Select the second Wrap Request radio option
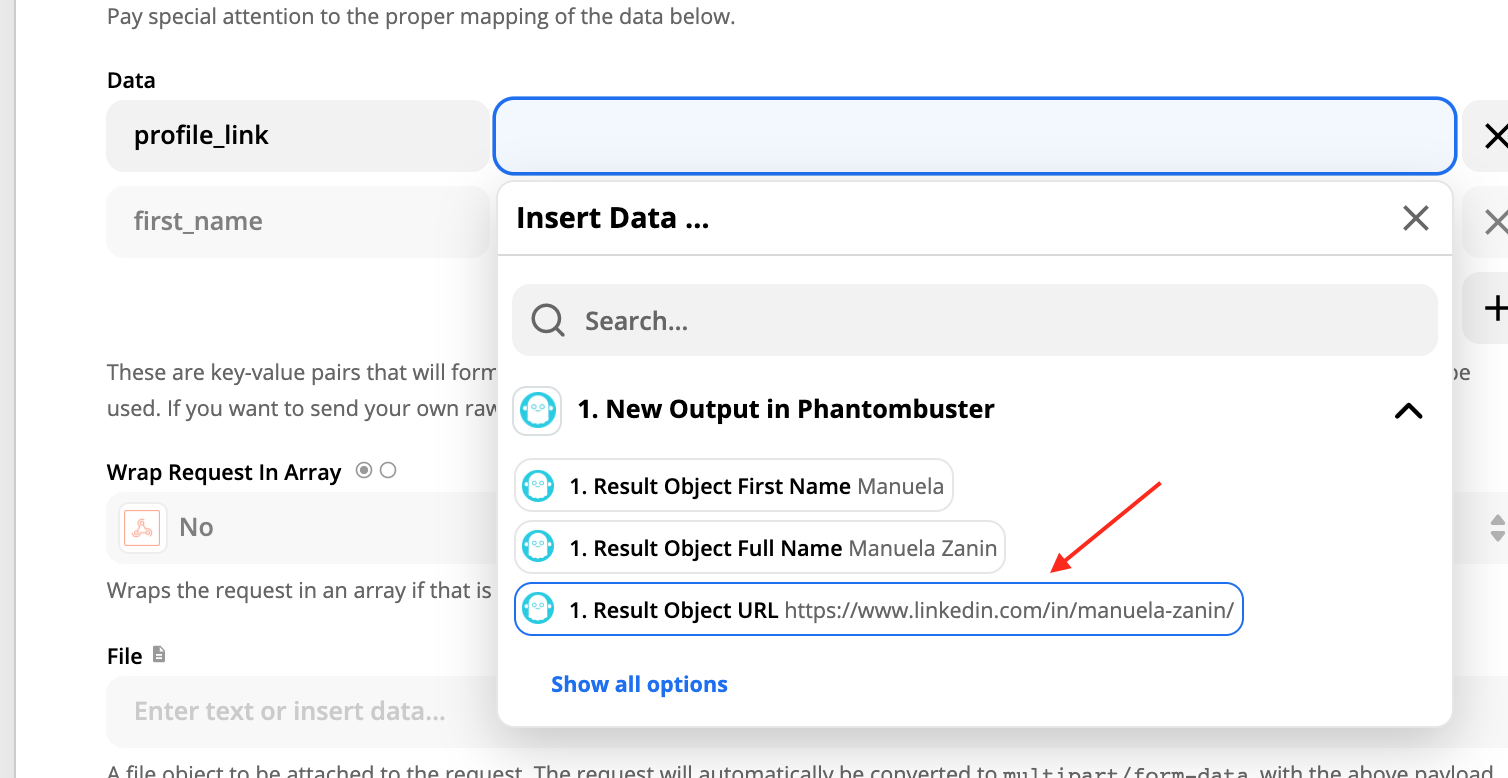 click(388, 470)
